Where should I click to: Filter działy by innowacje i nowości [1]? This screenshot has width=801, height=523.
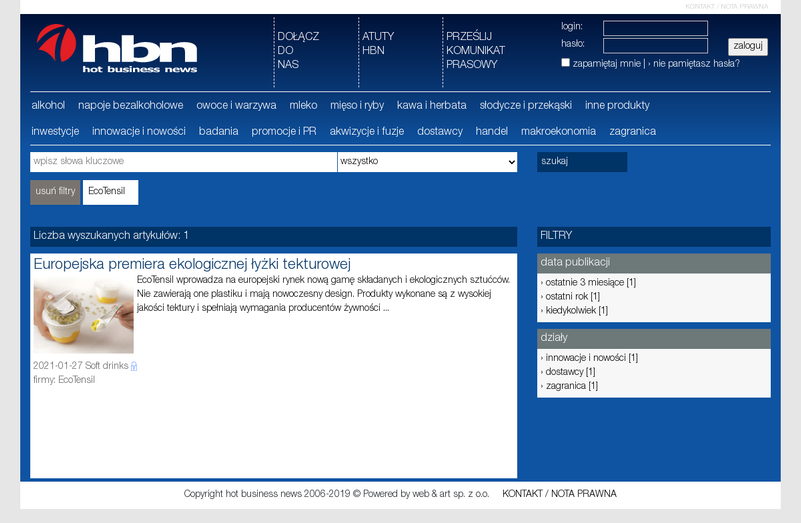[592, 358]
